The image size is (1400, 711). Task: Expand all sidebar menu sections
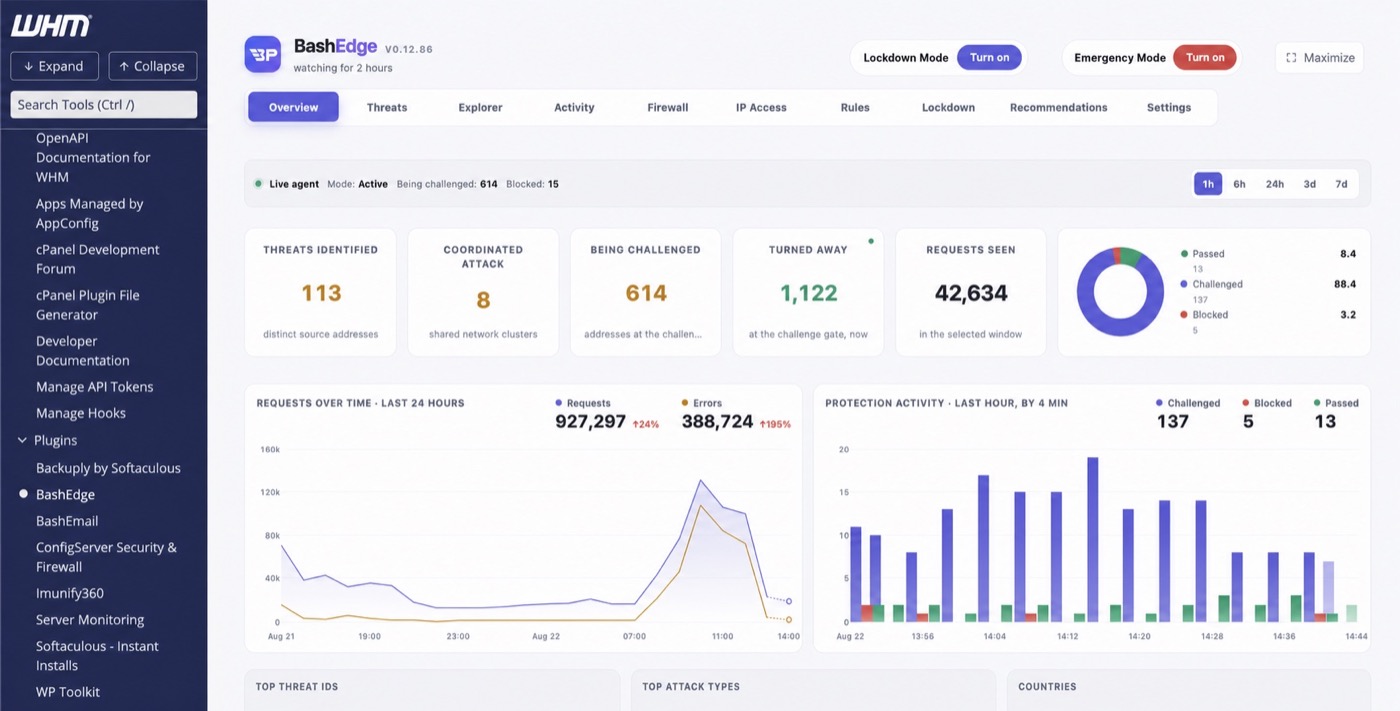pyautogui.click(x=54, y=66)
